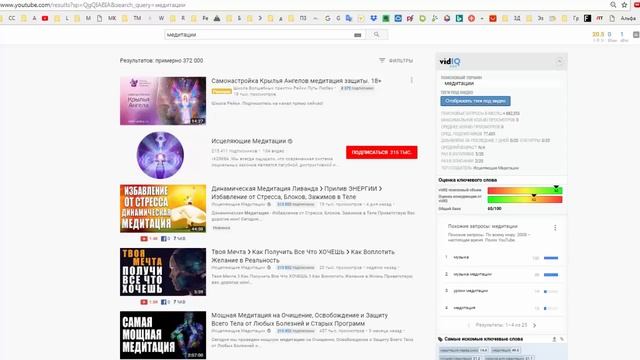Select similar query row 1 музыка

[502, 258]
